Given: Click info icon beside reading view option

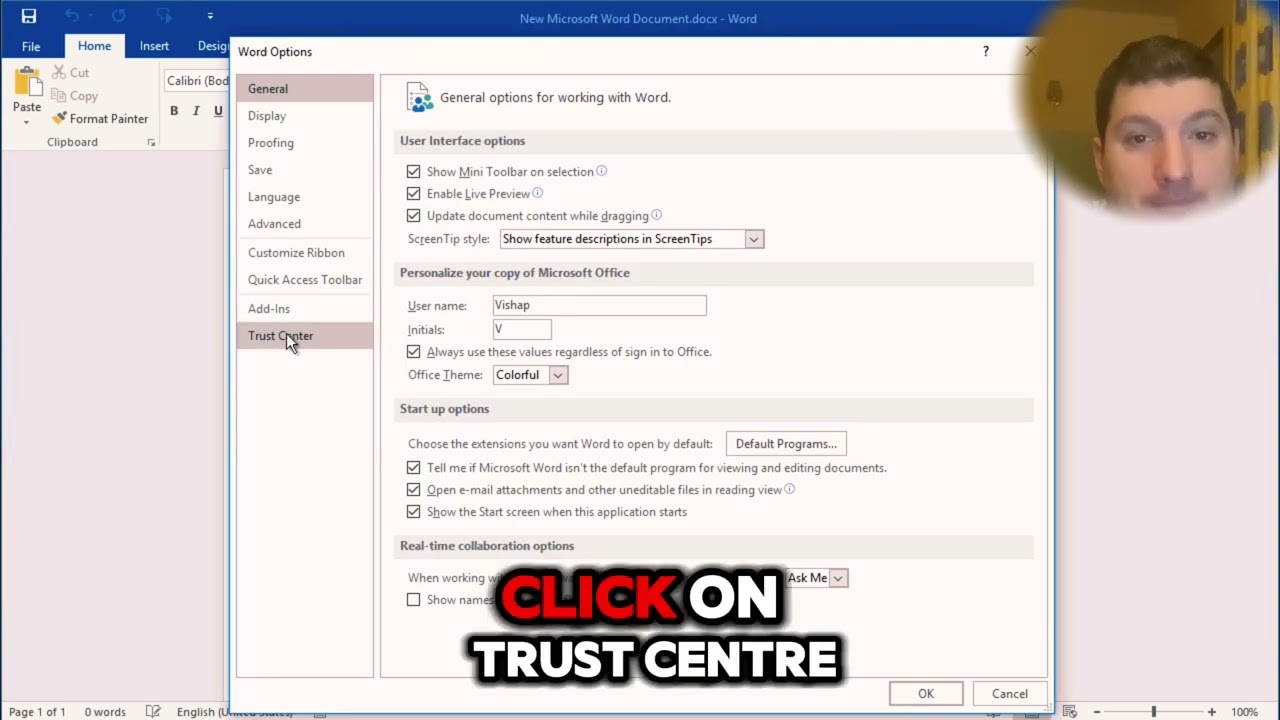Looking at the screenshot, I should click(x=789, y=489).
